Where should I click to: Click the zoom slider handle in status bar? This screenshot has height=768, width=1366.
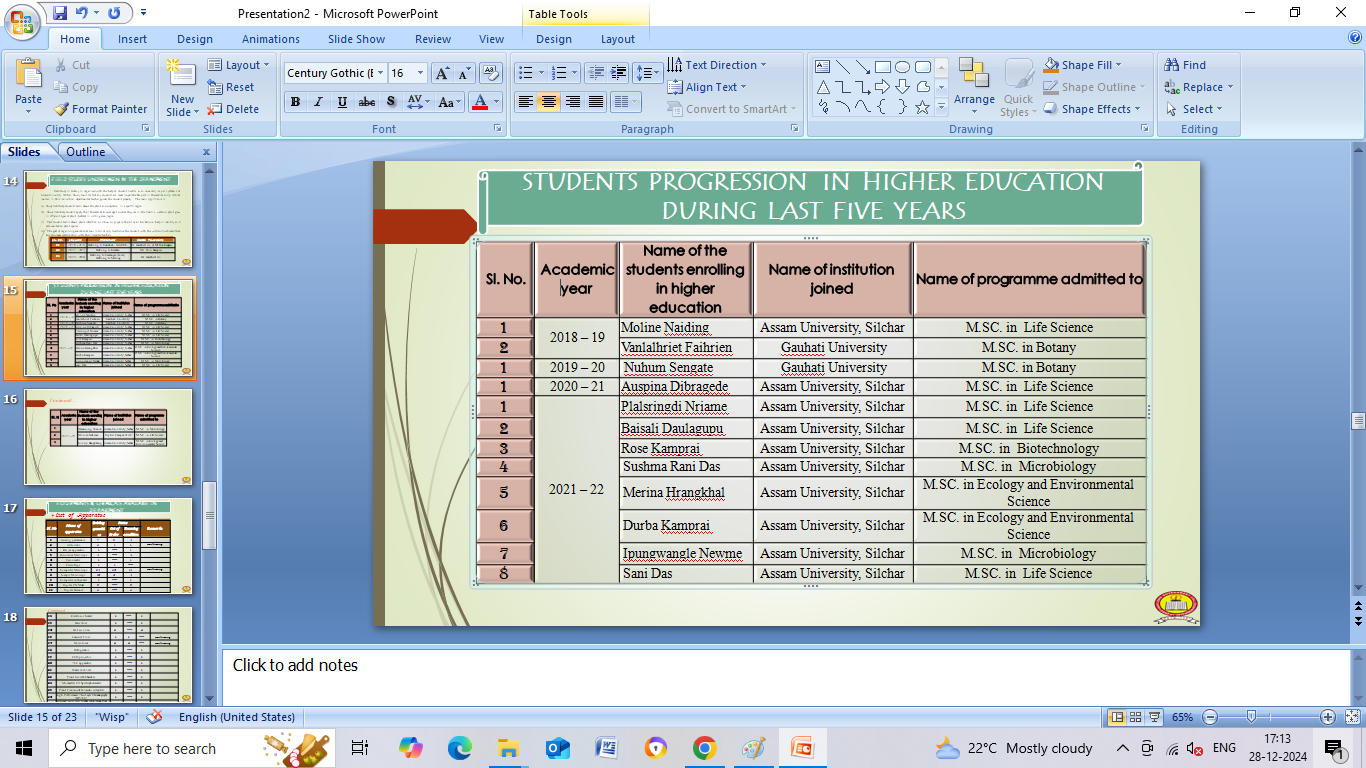pyautogui.click(x=1251, y=717)
